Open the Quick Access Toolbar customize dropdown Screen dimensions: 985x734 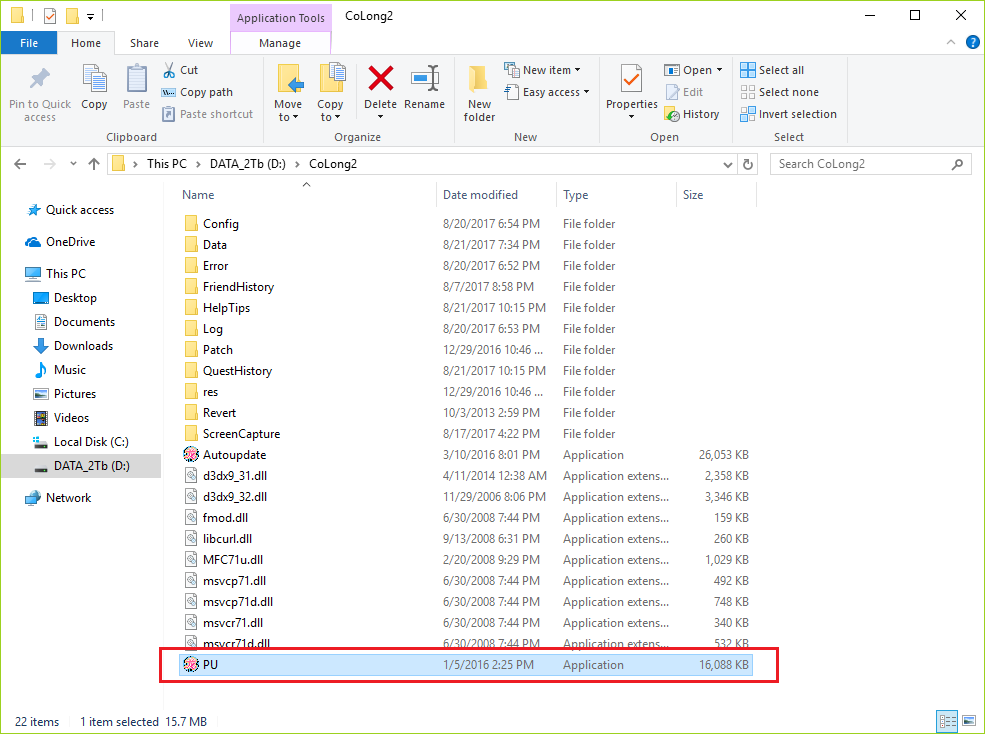[90, 16]
